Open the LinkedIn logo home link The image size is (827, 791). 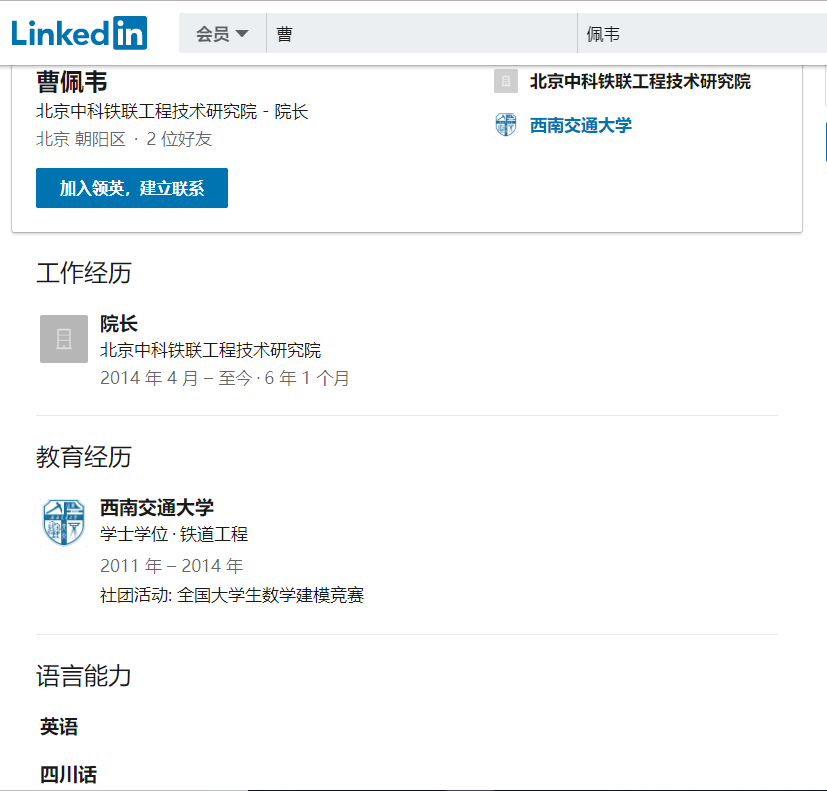(x=79, y=33)
